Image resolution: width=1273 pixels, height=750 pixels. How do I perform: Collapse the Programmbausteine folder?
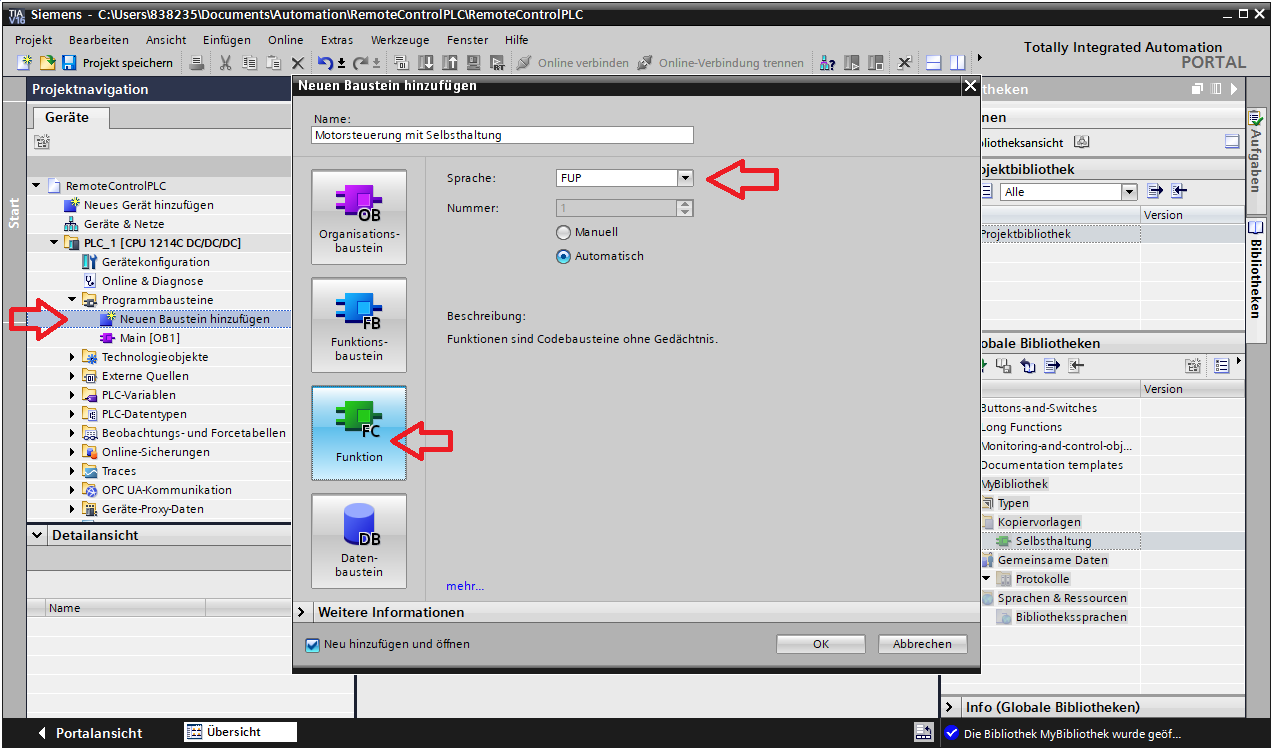pos(73,300)
